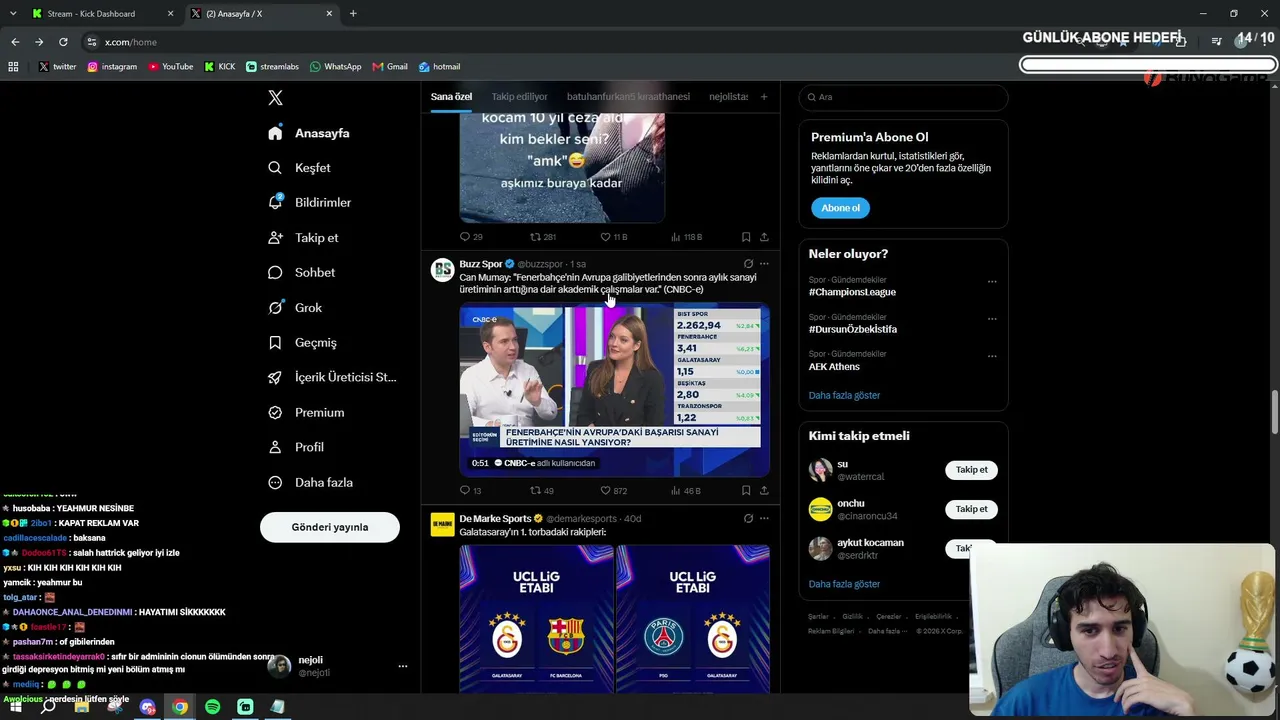Show more suggestions under Kimi takip etmeli

(844, 584)
